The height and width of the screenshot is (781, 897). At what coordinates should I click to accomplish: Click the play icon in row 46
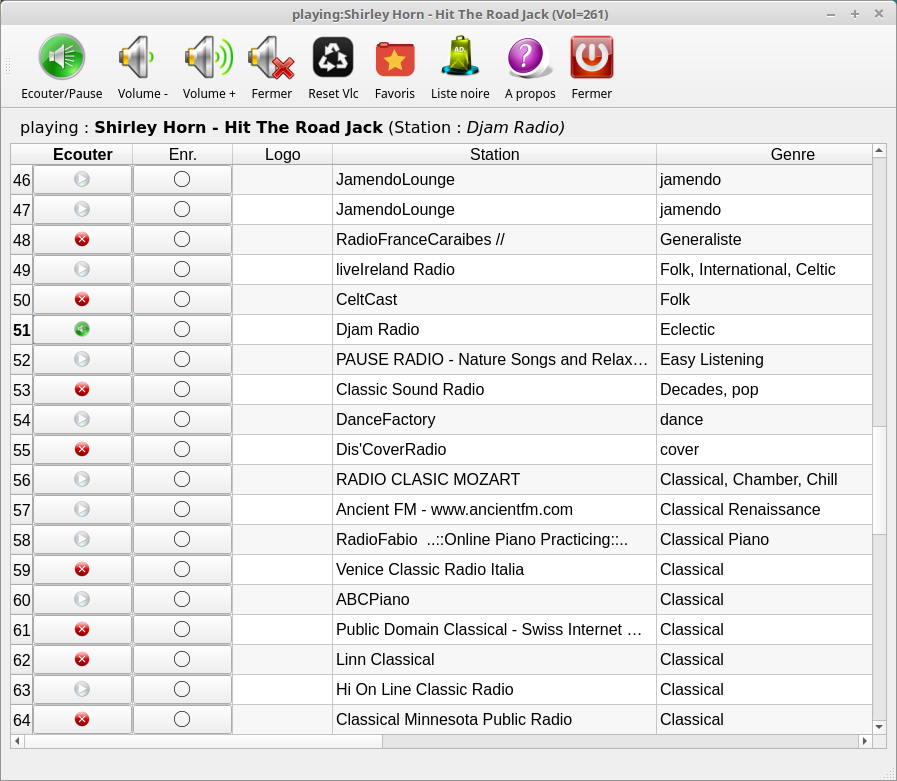(82, 180)
